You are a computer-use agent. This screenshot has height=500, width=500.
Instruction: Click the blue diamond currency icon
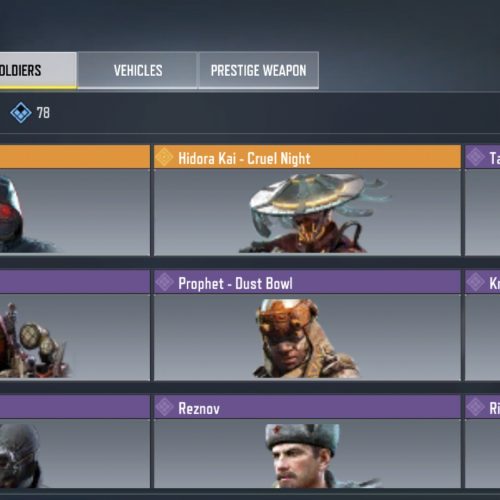click(x=21, y=113)
